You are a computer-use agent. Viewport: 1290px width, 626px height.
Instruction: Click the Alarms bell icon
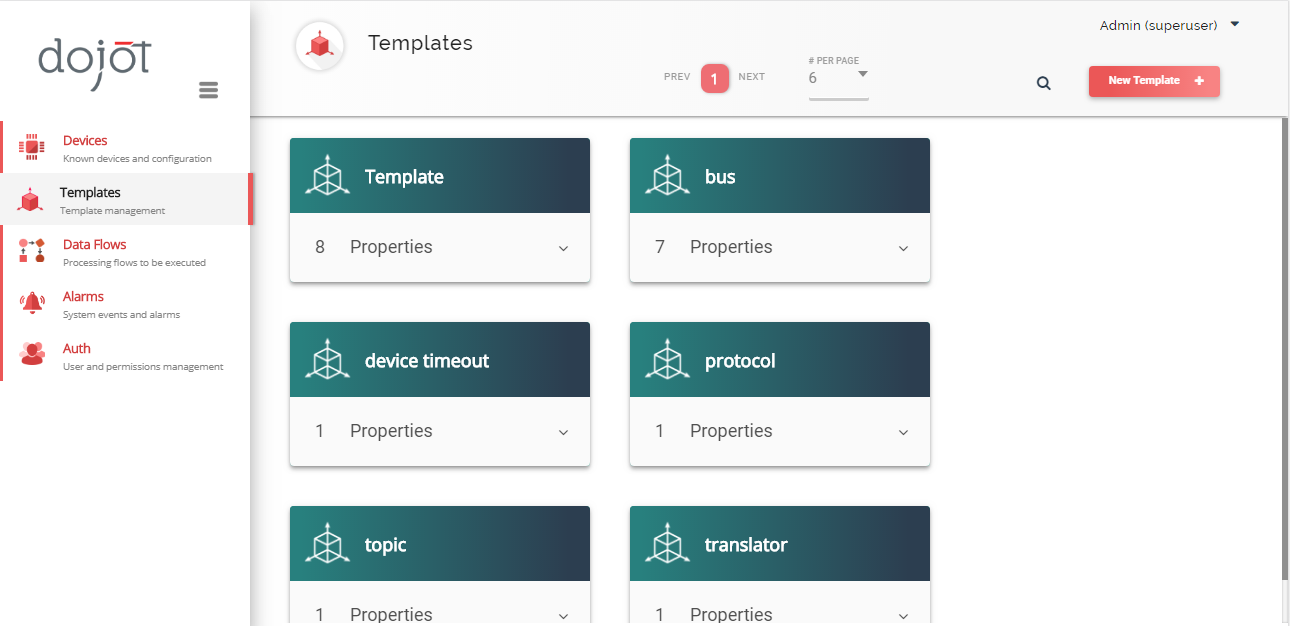click(x=30, y=303)
